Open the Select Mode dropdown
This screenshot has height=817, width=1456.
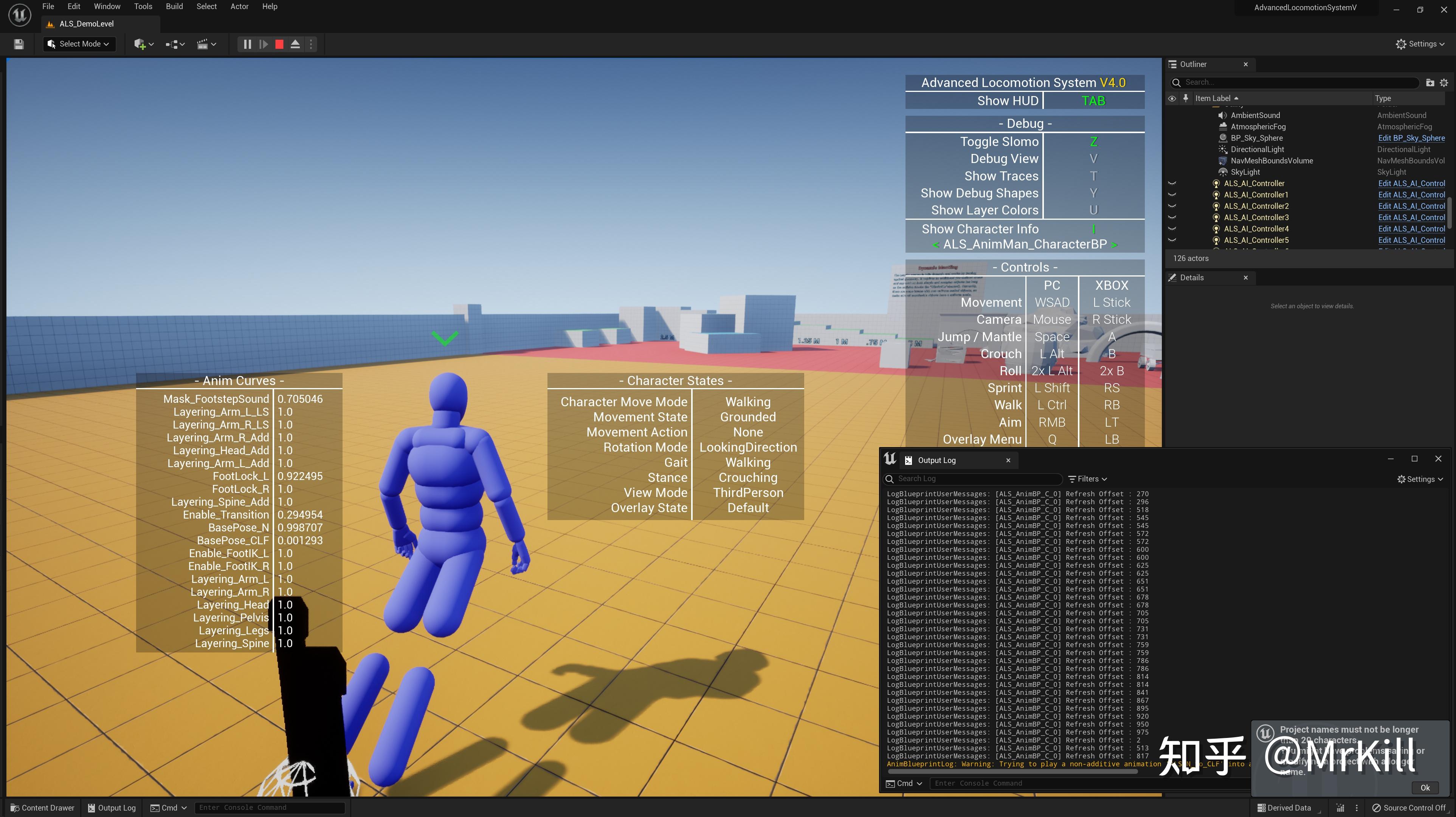(x=79, y=43)
